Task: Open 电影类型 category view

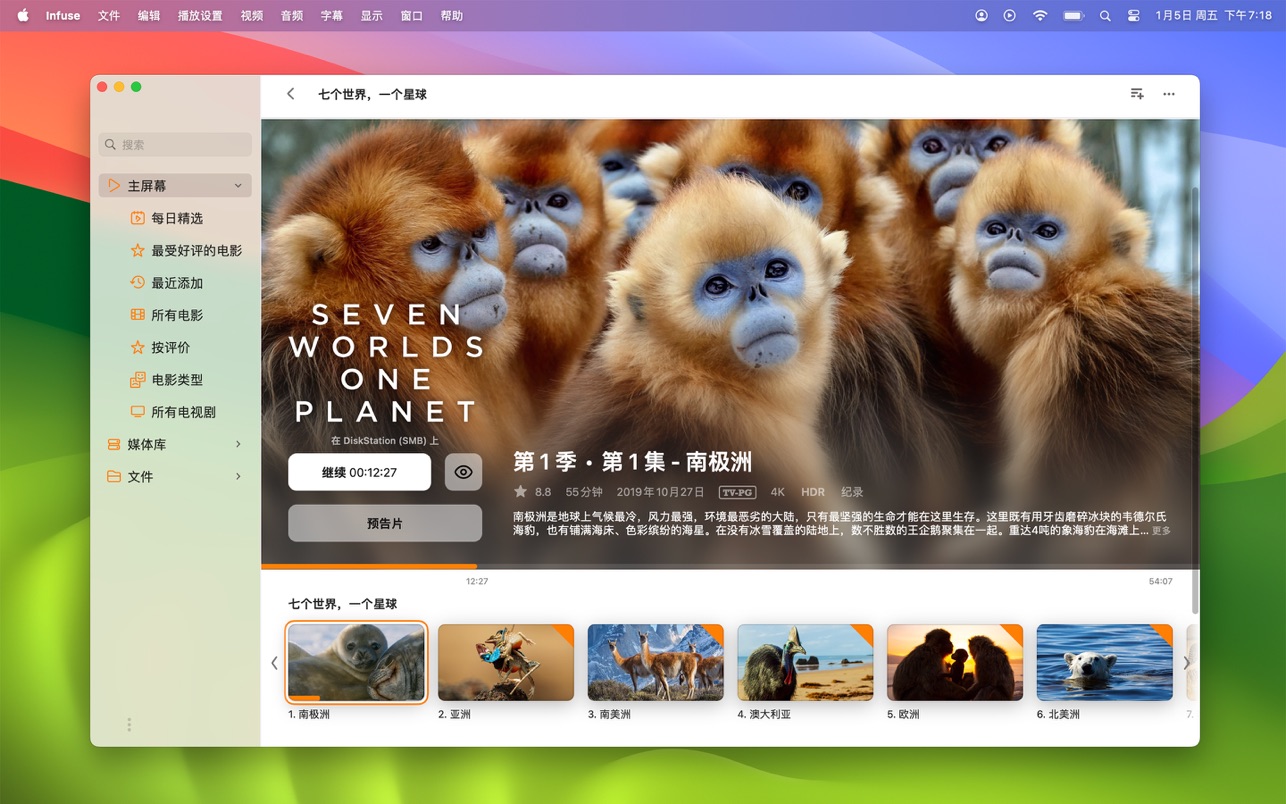Action: pyautogui.click(x=177, y=380)
